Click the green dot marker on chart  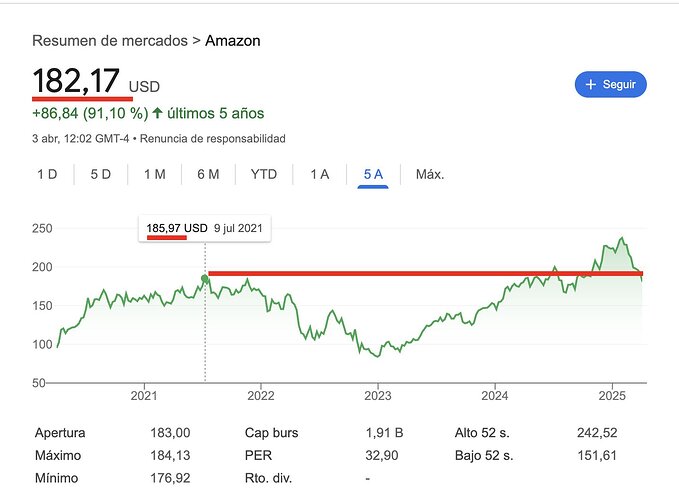[x=205, y=278]
